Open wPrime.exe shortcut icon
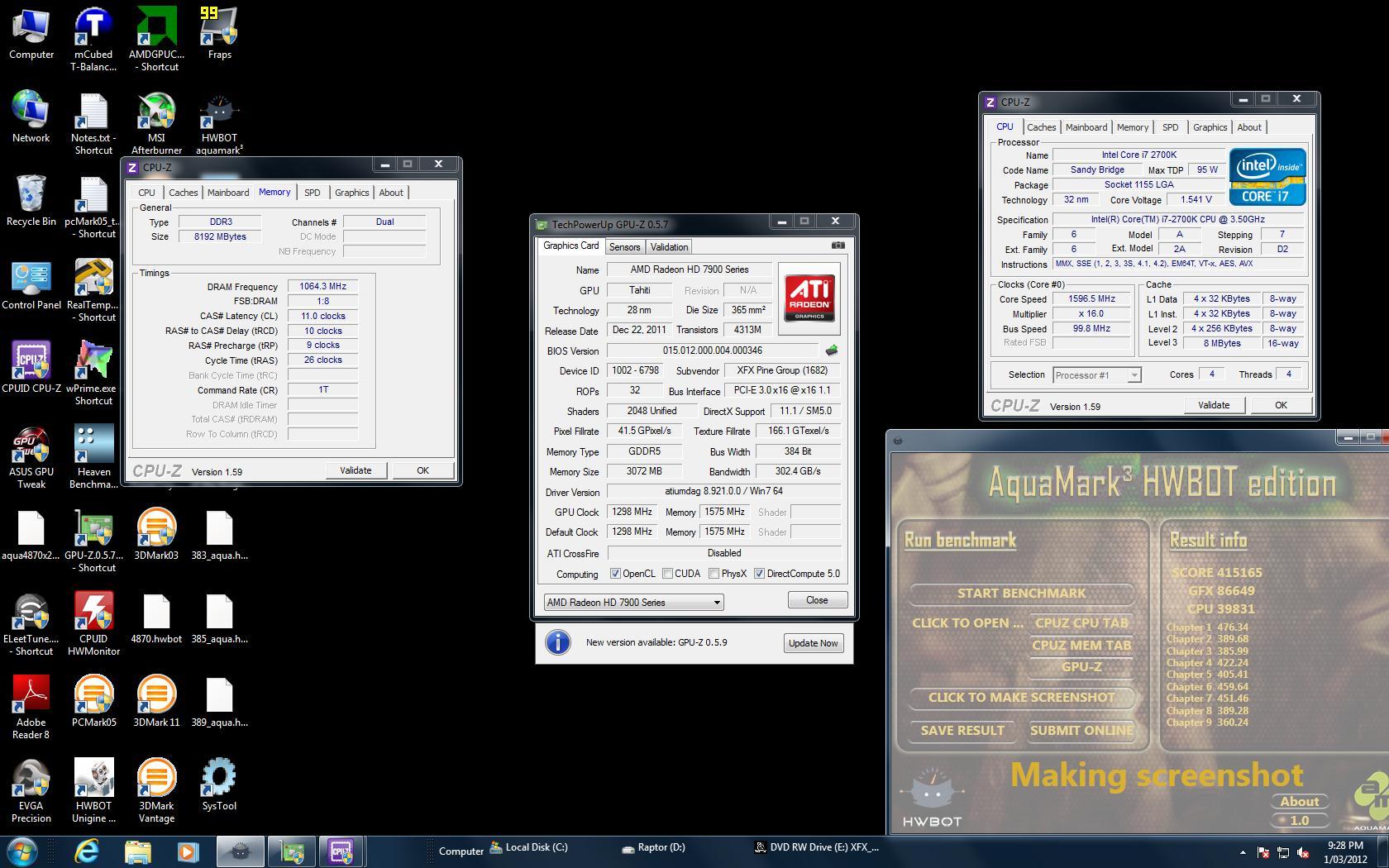 point(93,373)
